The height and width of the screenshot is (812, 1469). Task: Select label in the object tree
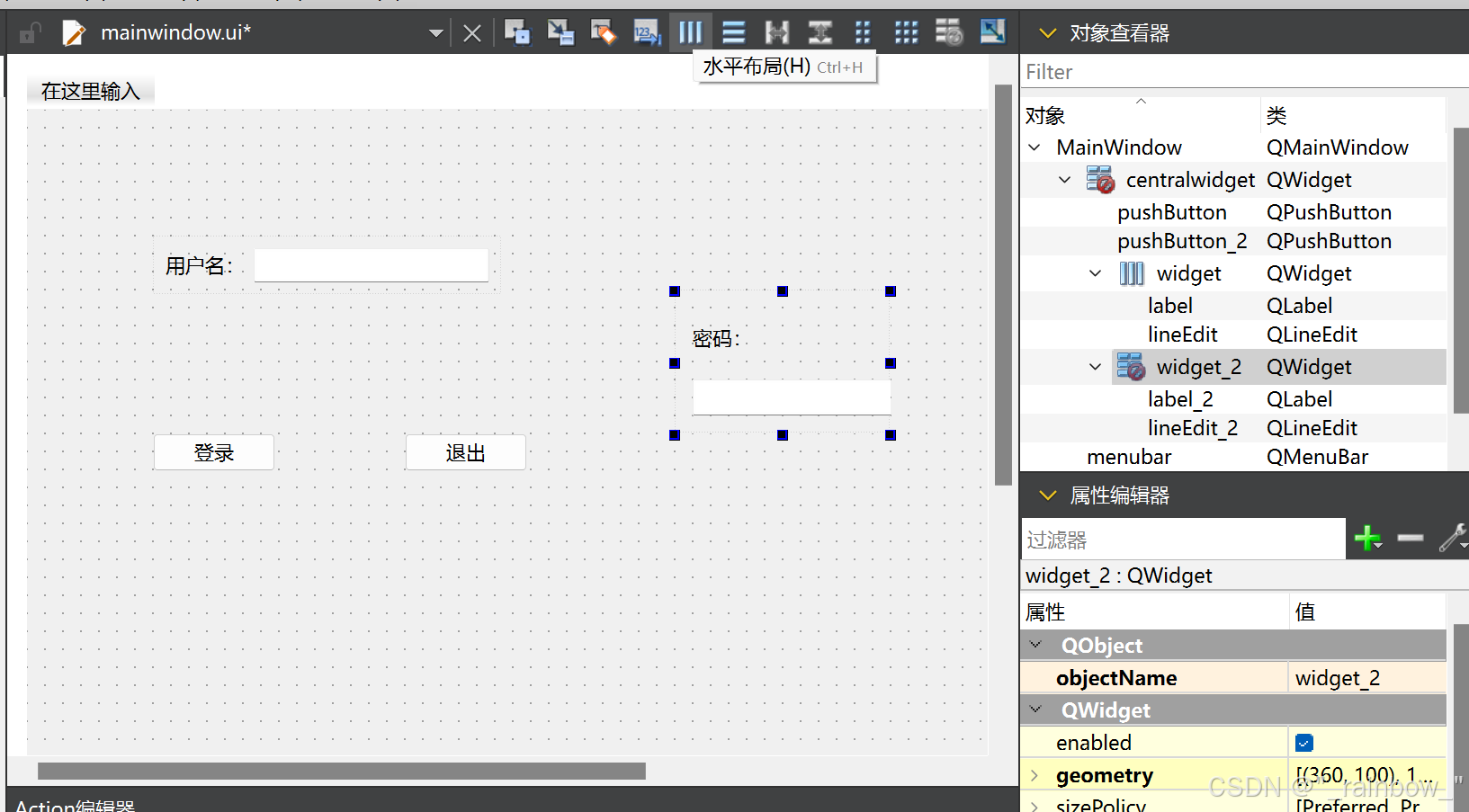point(1170,306)
